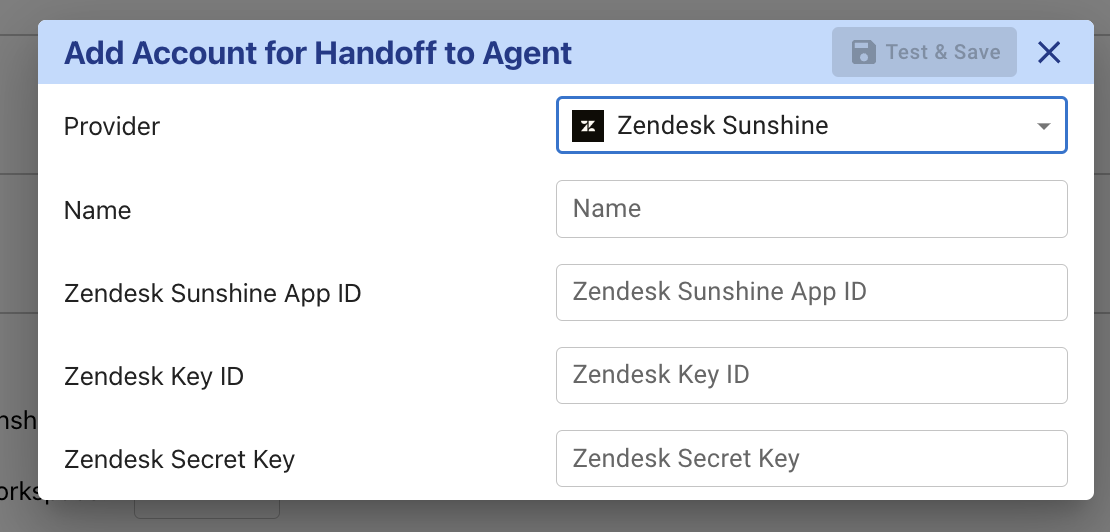Open the Provider dropdown
This screenshot has width=1110, height=532.
point(811,126)
